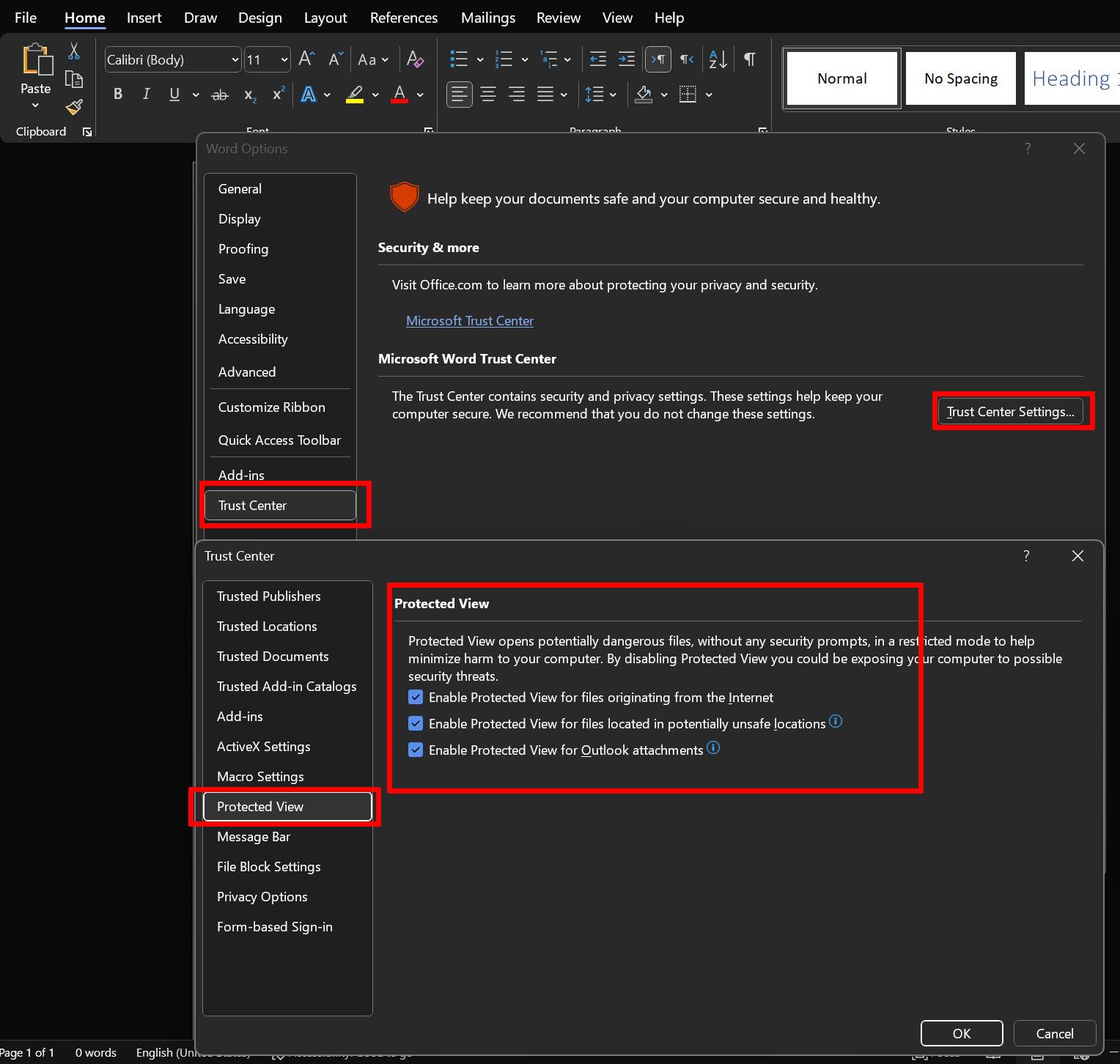Screen dimensions: 1120x1064
Task: Follow the Microsoft Trust Center link
Action: 469,320
